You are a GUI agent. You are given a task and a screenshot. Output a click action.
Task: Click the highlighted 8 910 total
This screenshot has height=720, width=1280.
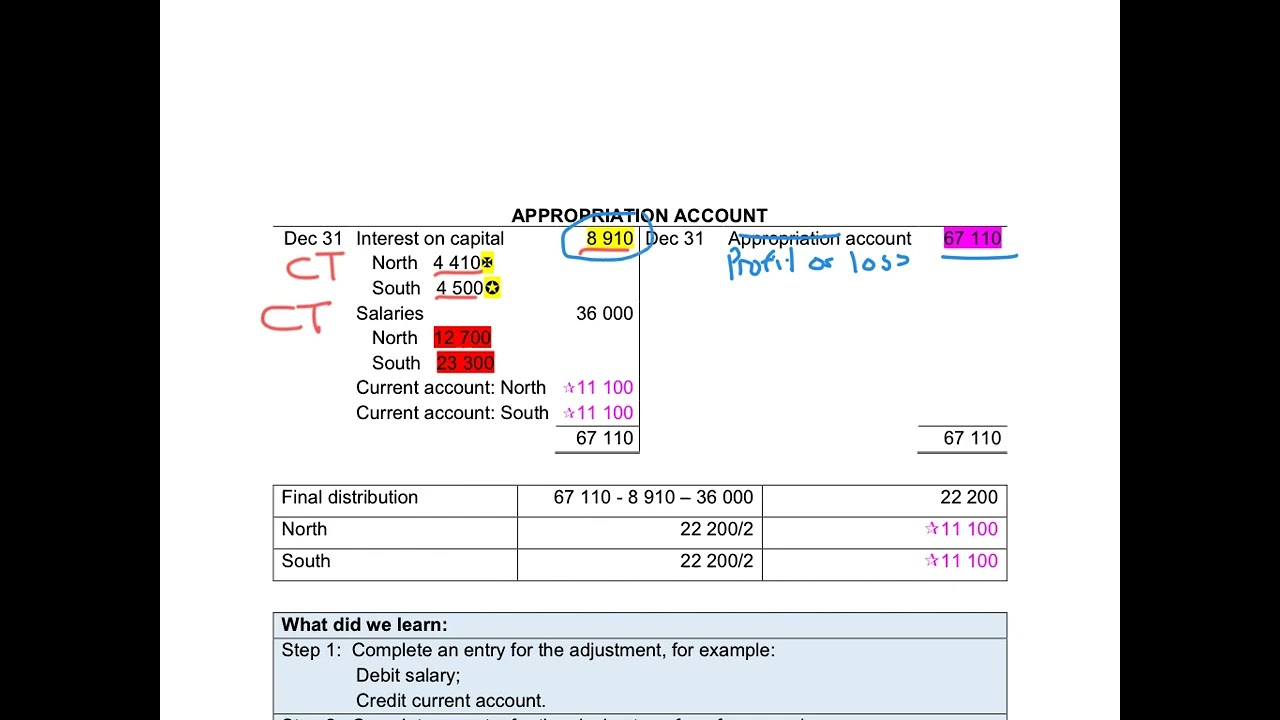coord(609,239)
